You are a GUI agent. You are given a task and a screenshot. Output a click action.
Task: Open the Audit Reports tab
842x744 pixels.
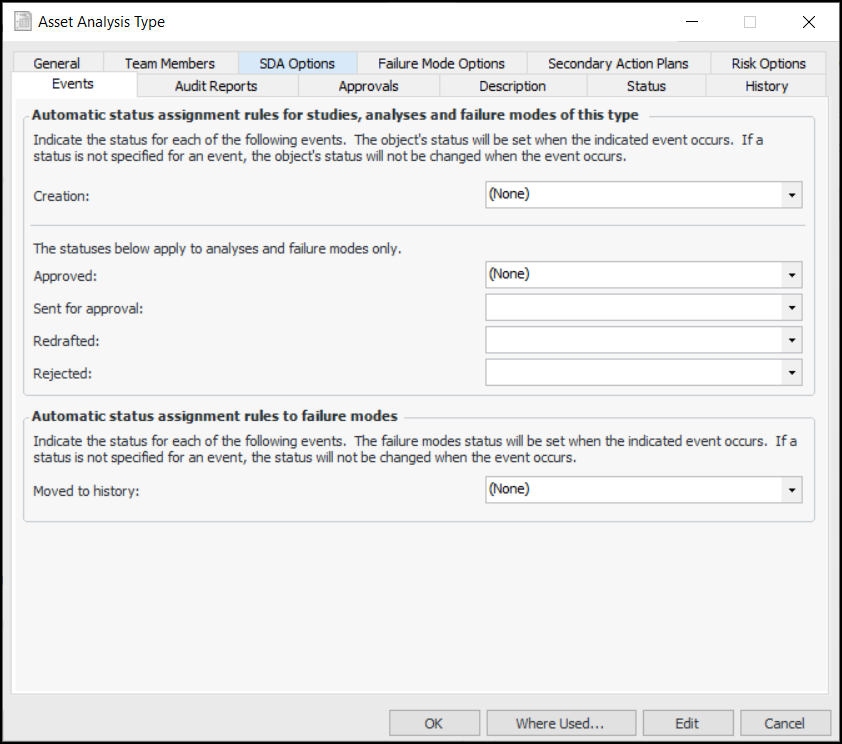(216, 86)
